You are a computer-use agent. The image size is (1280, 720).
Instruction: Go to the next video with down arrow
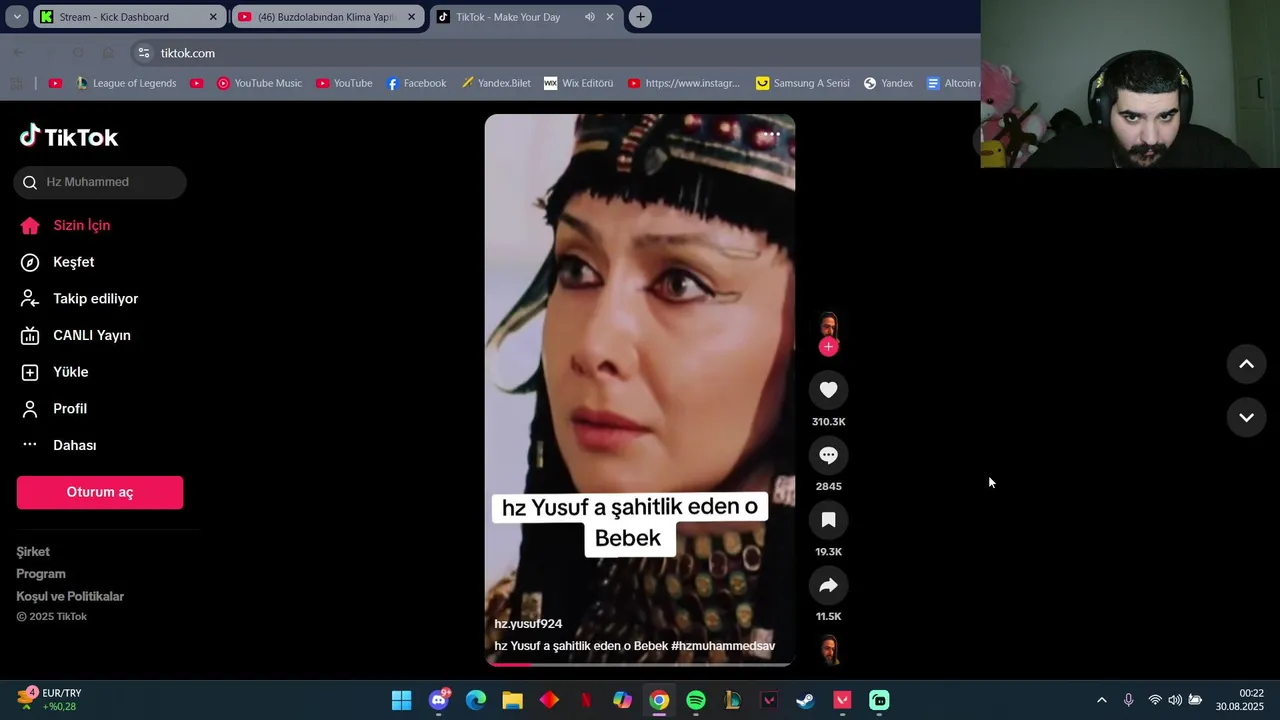tap(1246, 417)
